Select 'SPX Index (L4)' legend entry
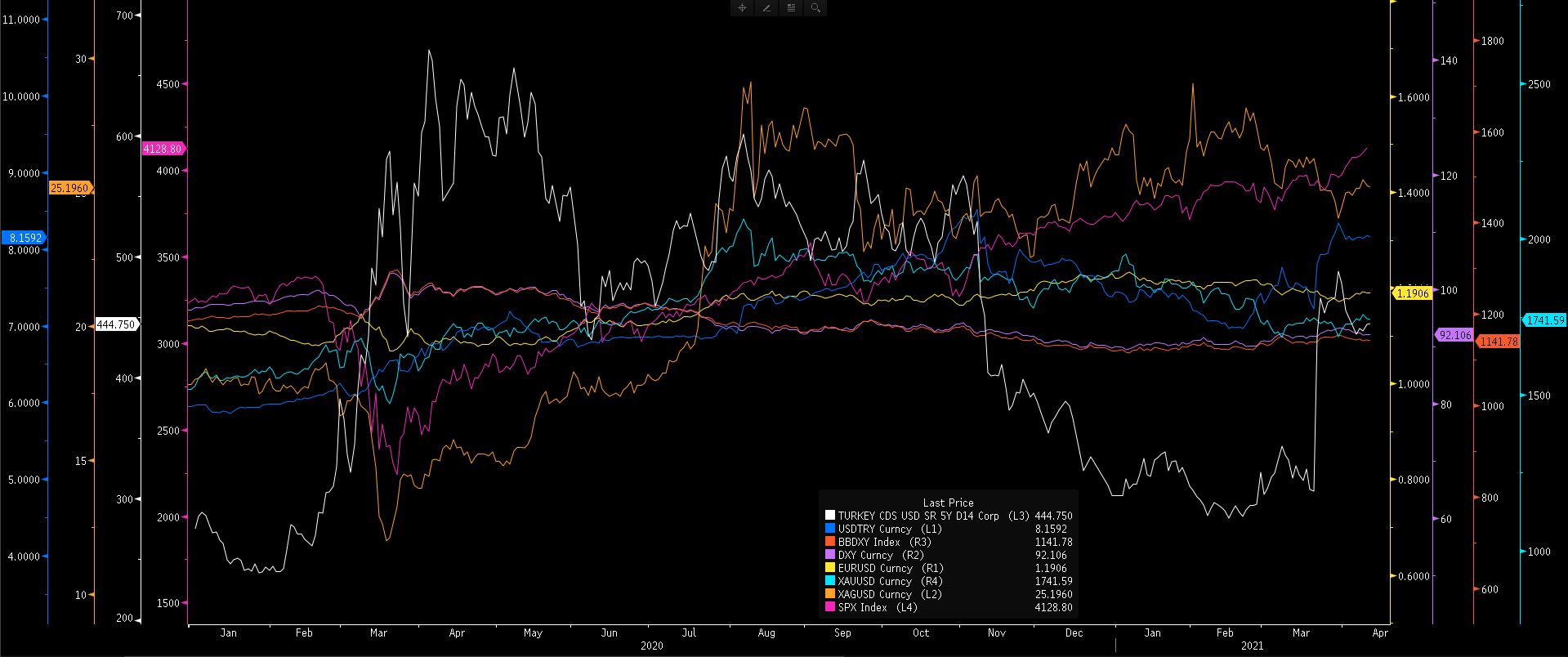The height and width of the screenshot is (657, 1568). coord(878,607)
